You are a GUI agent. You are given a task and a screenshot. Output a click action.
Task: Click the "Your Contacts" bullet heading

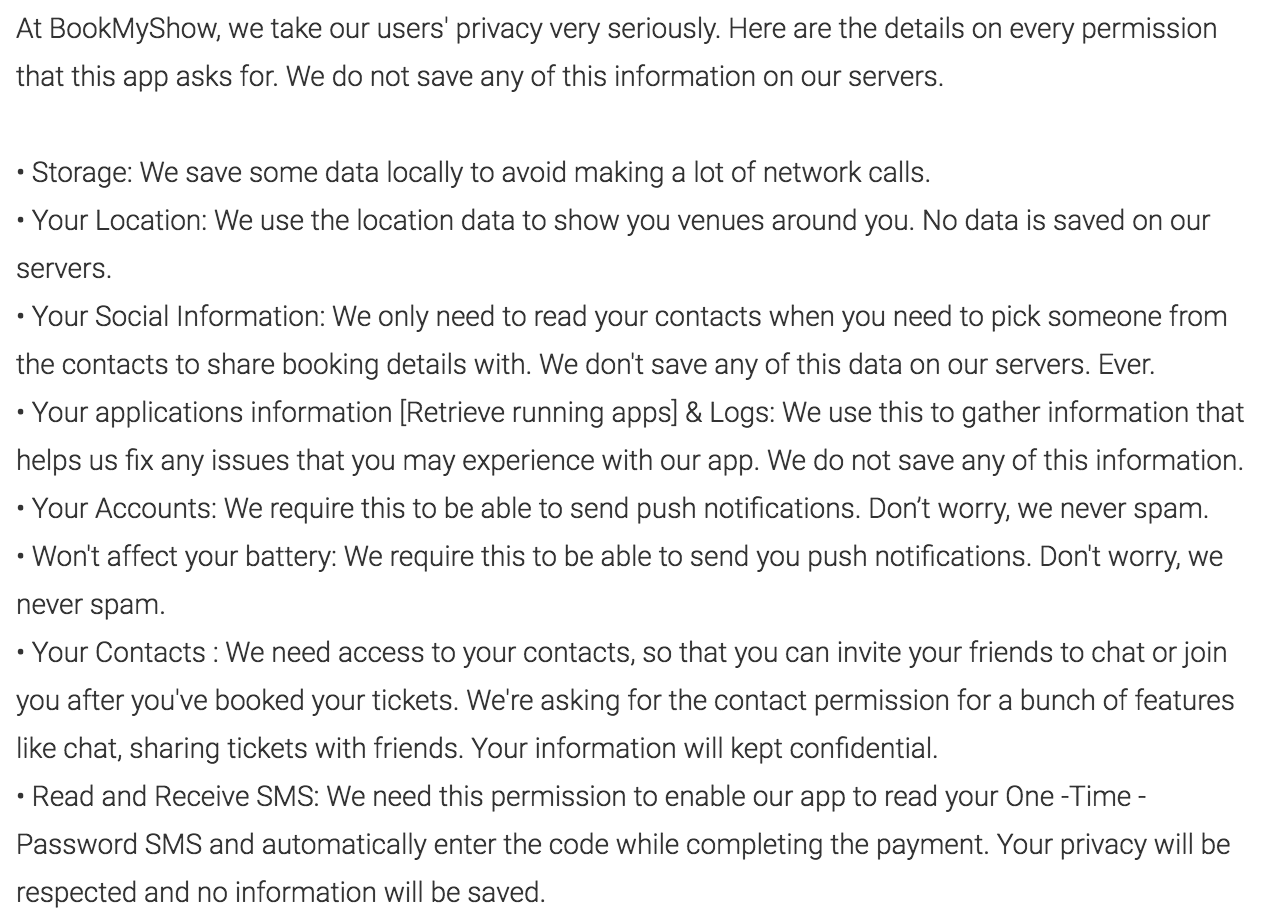coord(119,653)
